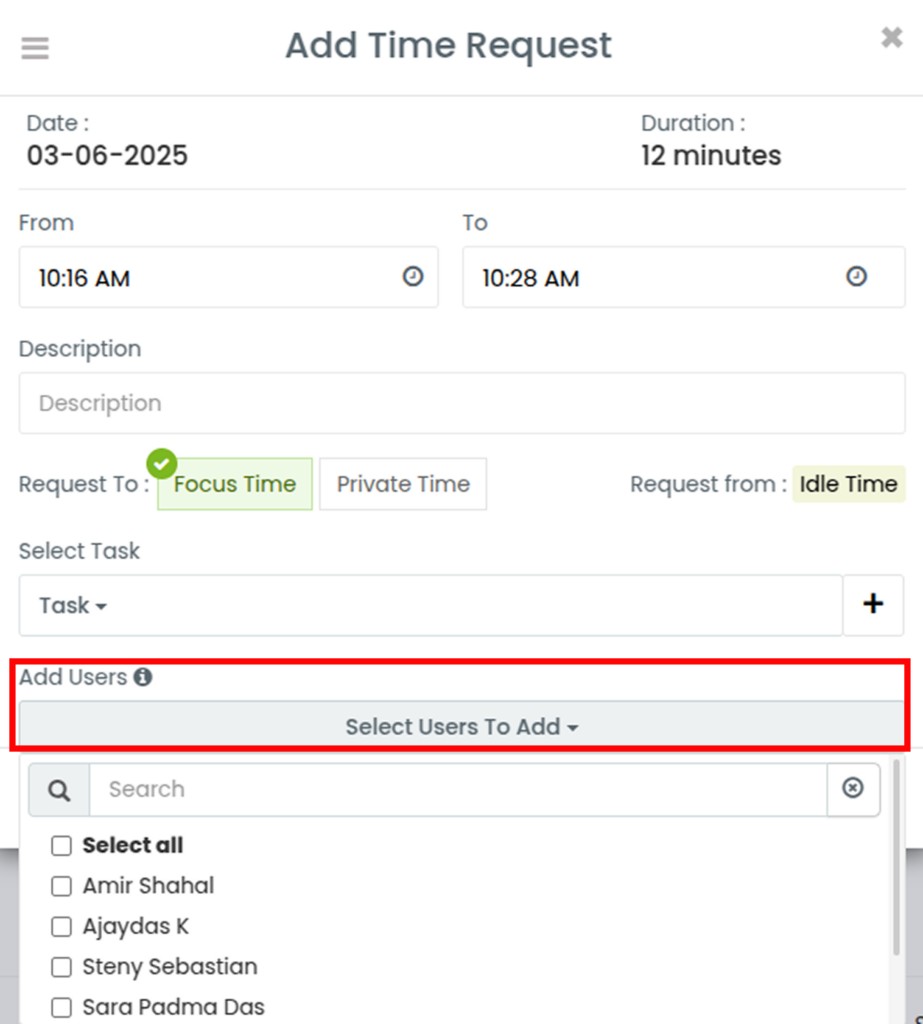Tick the Steny Sebastian checkbox
Image resolution: width=923 pixels, height=1024 pixels.
tap(61, 967)
